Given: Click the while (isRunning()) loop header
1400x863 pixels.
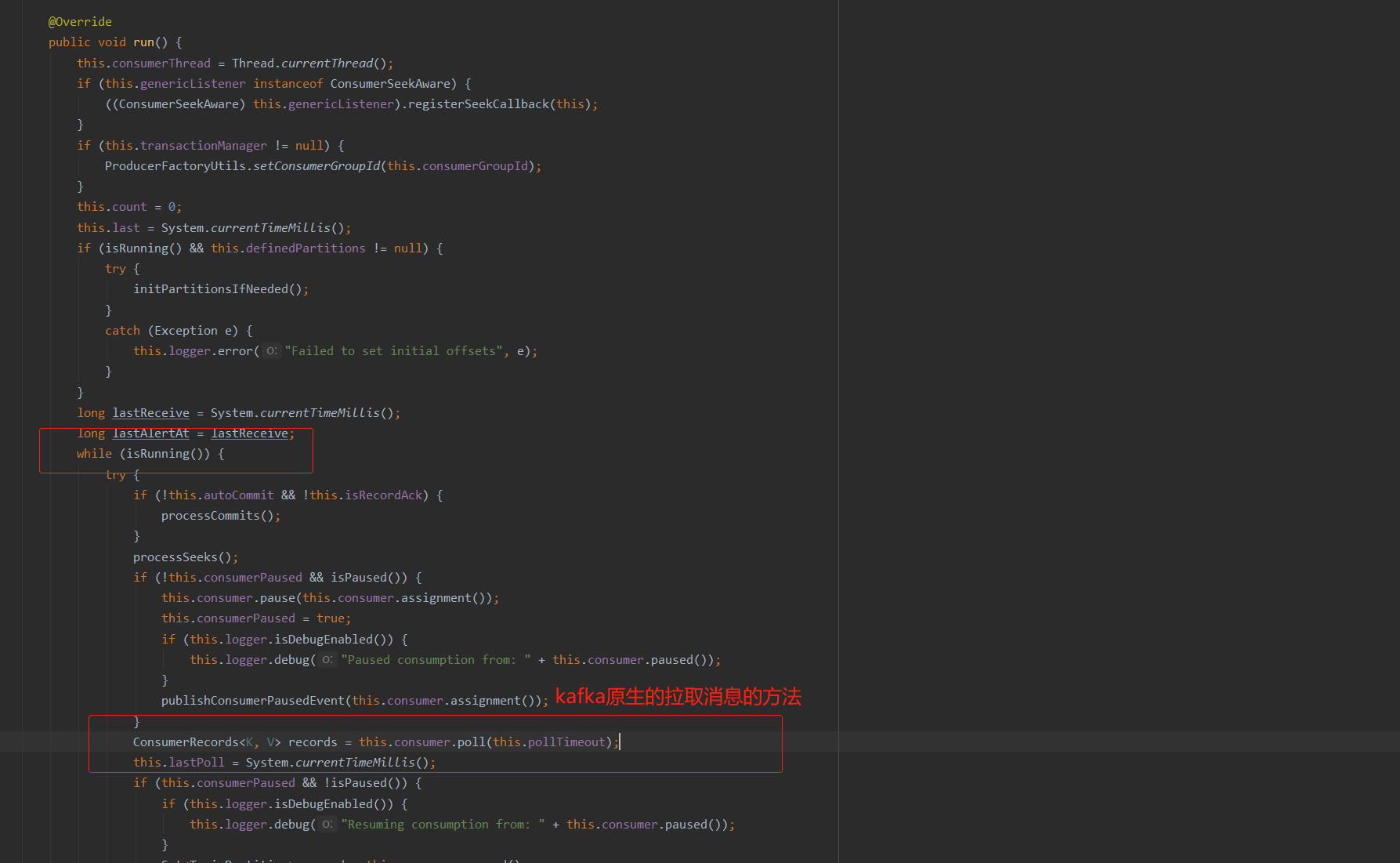Looking at the screenshot, I should tap(149, 453).
